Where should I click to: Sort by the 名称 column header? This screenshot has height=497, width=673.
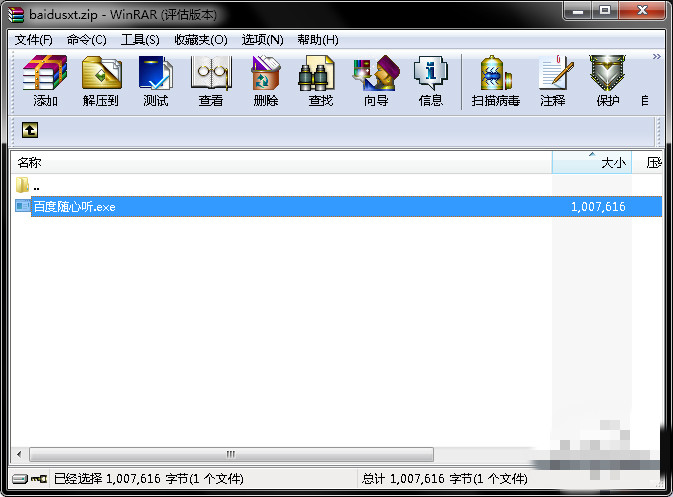click(x=281, y=162)
